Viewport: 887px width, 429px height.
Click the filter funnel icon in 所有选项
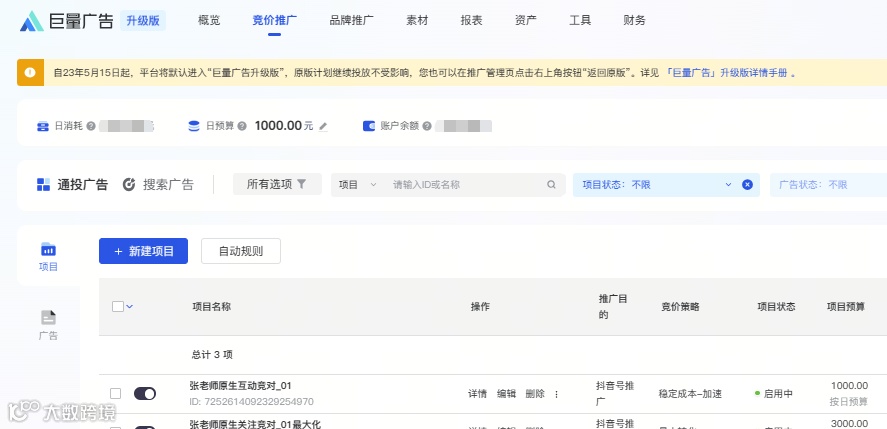(302, 184)
